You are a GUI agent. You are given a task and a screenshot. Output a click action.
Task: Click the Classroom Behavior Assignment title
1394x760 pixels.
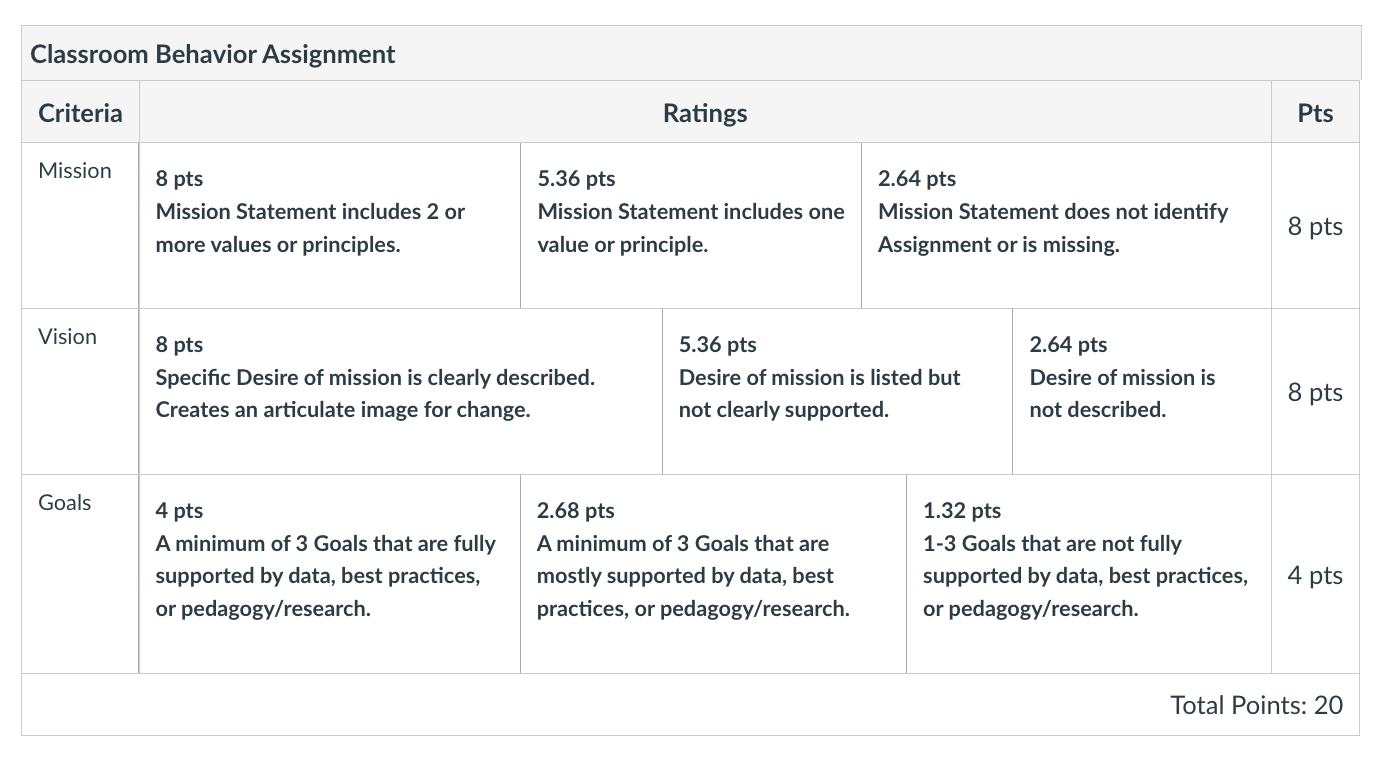coord(213,54)
